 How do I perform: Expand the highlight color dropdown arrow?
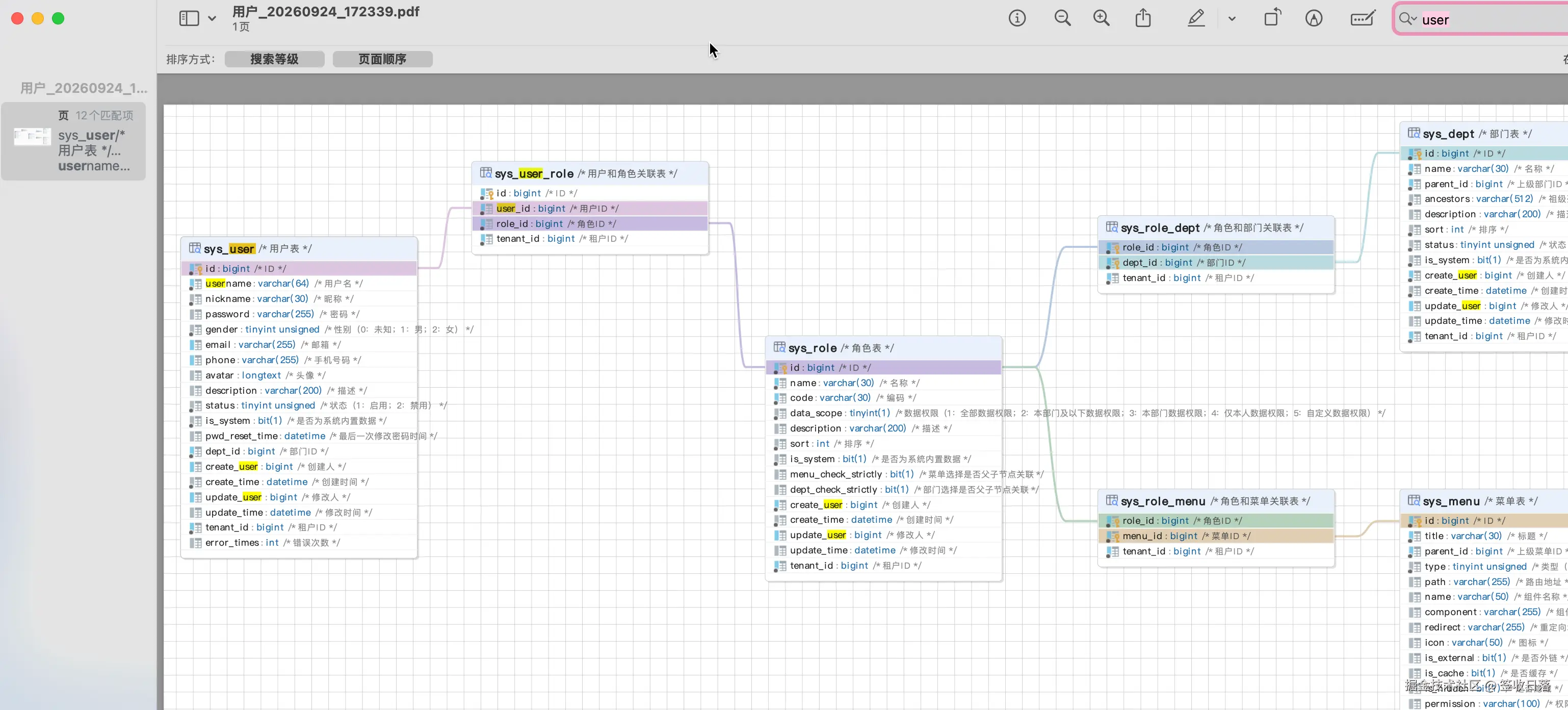tap(1232, 19)
